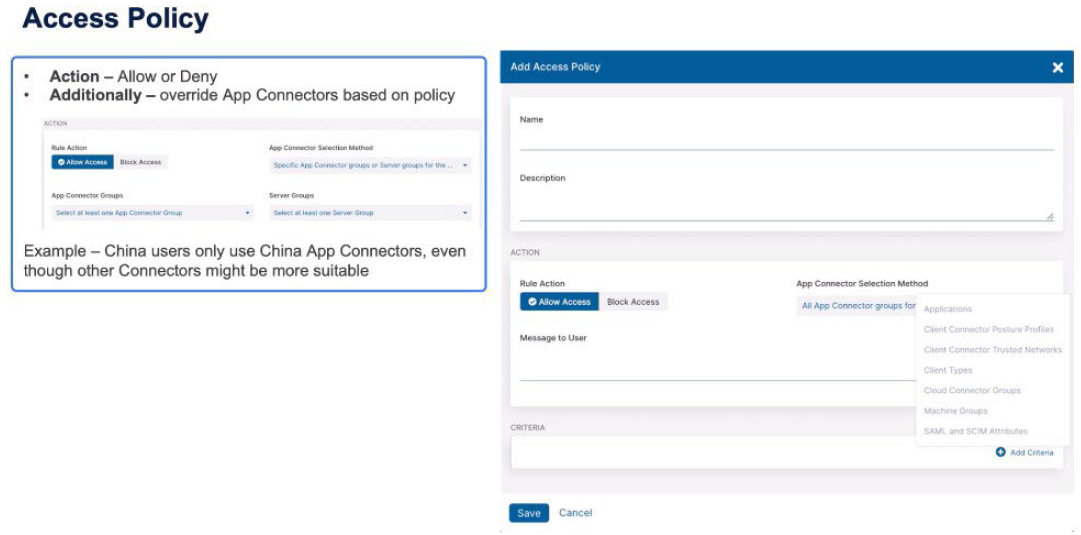Choose Applications from the criteria menu
The width and height of the screenshot is (1081, 535).
[947, 309]
